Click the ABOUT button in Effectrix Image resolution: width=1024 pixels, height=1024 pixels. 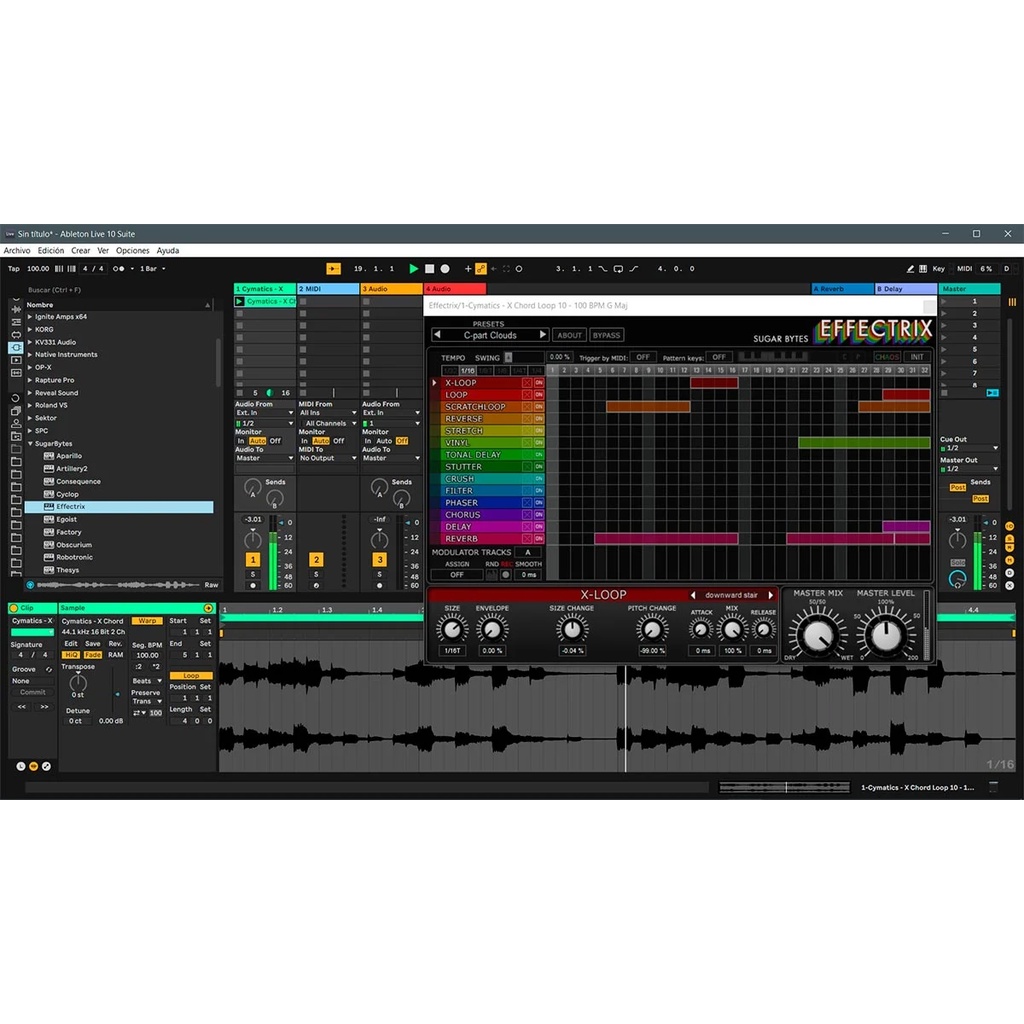[570, 336]
